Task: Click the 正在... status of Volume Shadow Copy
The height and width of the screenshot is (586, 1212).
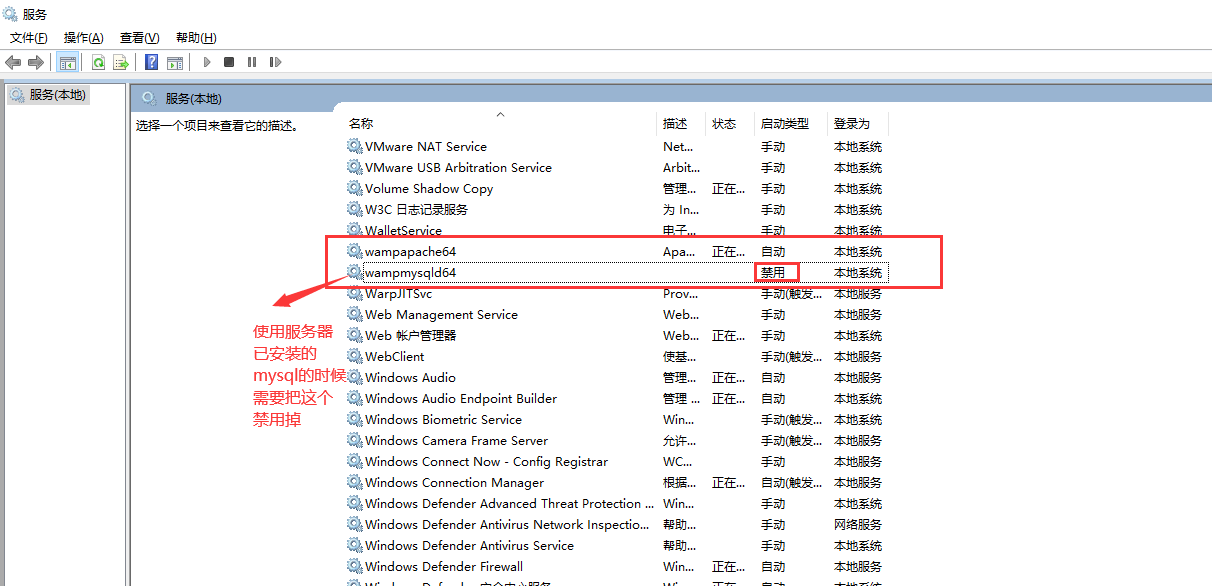Action: [728, 188]
